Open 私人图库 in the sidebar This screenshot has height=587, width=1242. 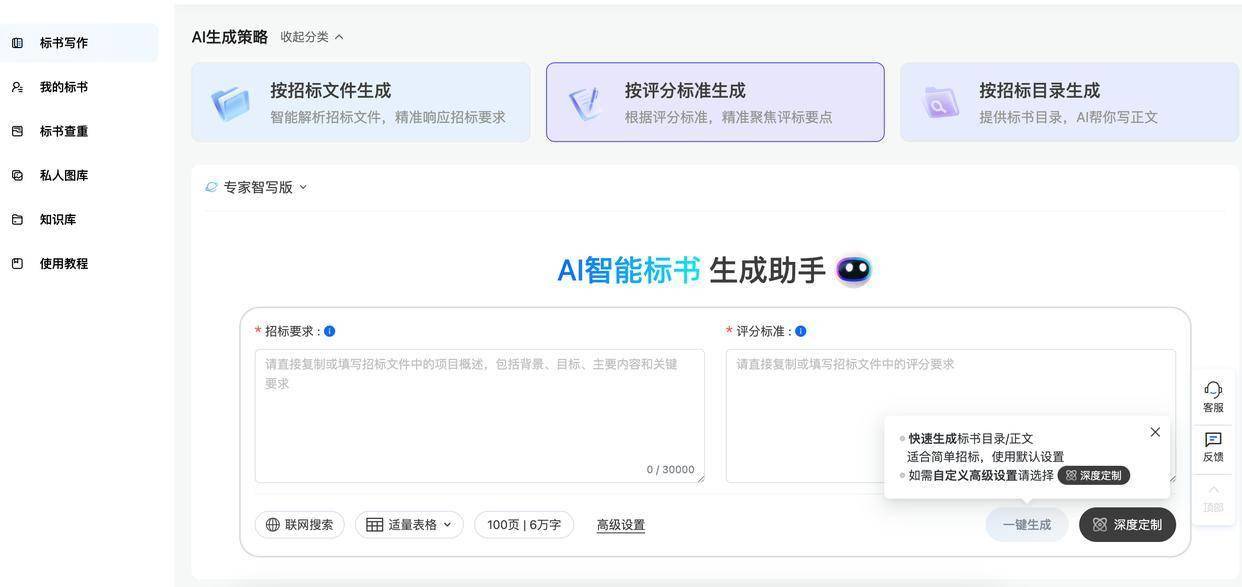[64, 176]
